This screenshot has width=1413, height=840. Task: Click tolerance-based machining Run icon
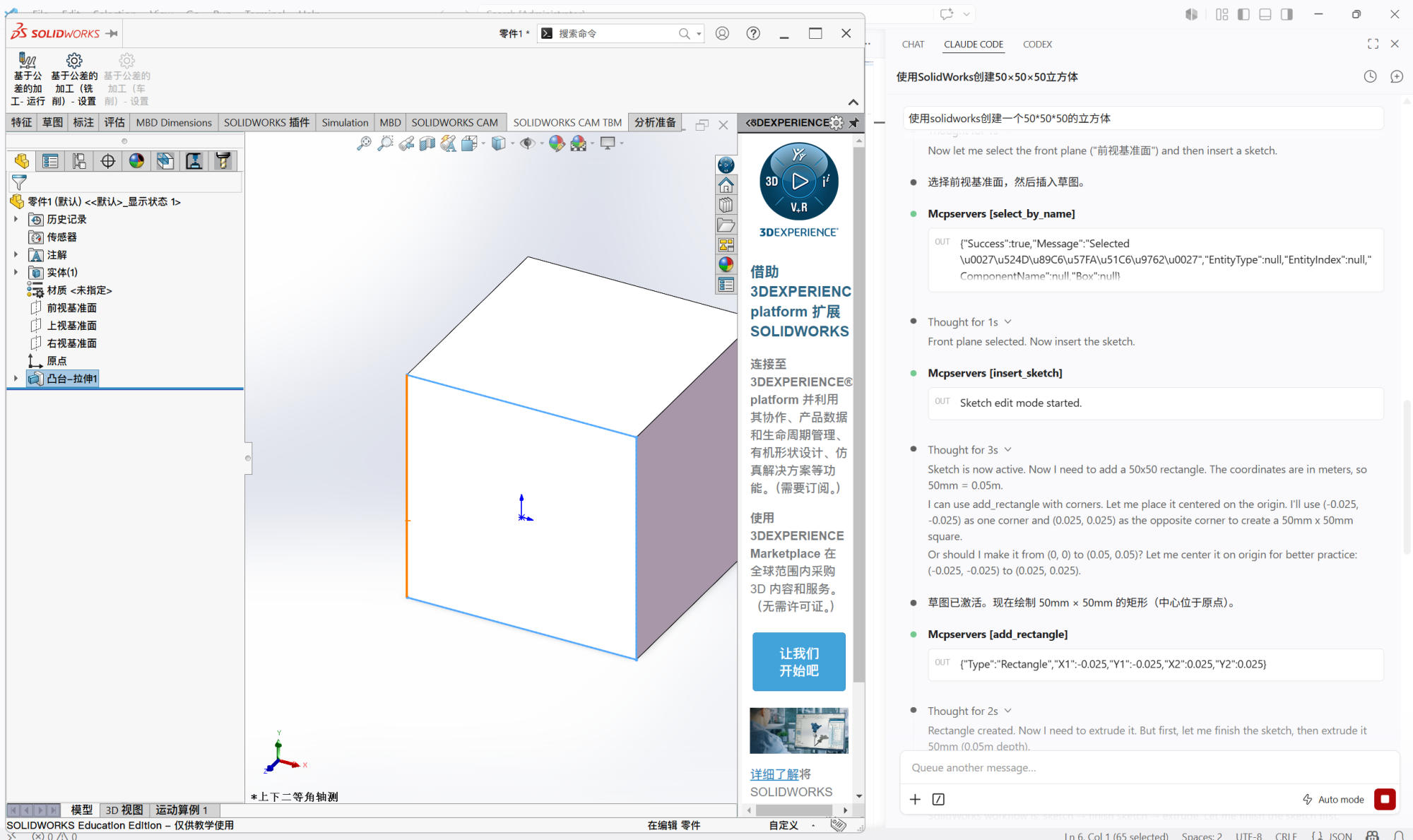[28, 79]
